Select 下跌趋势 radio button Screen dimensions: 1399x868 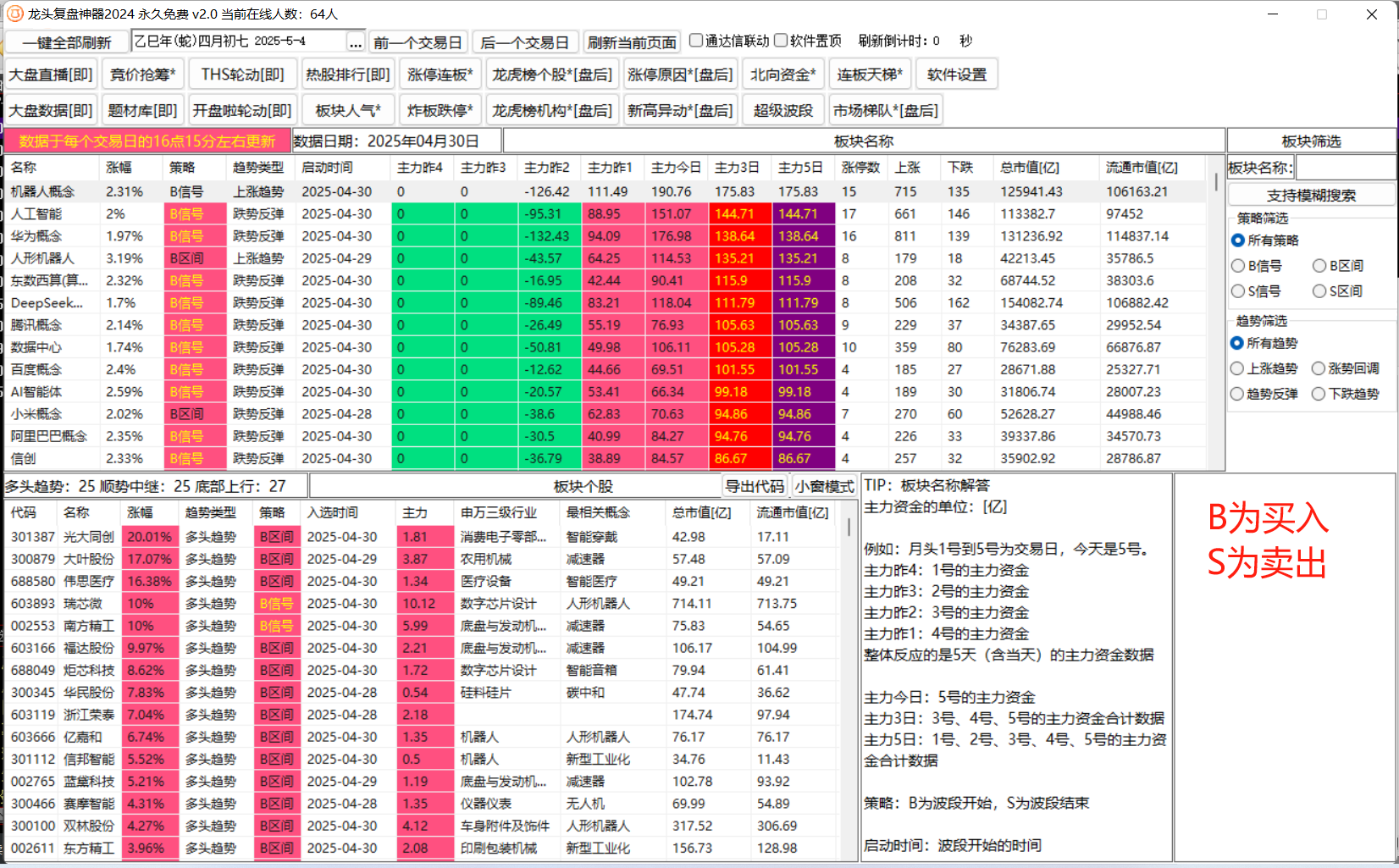(x=1319, y=394)
